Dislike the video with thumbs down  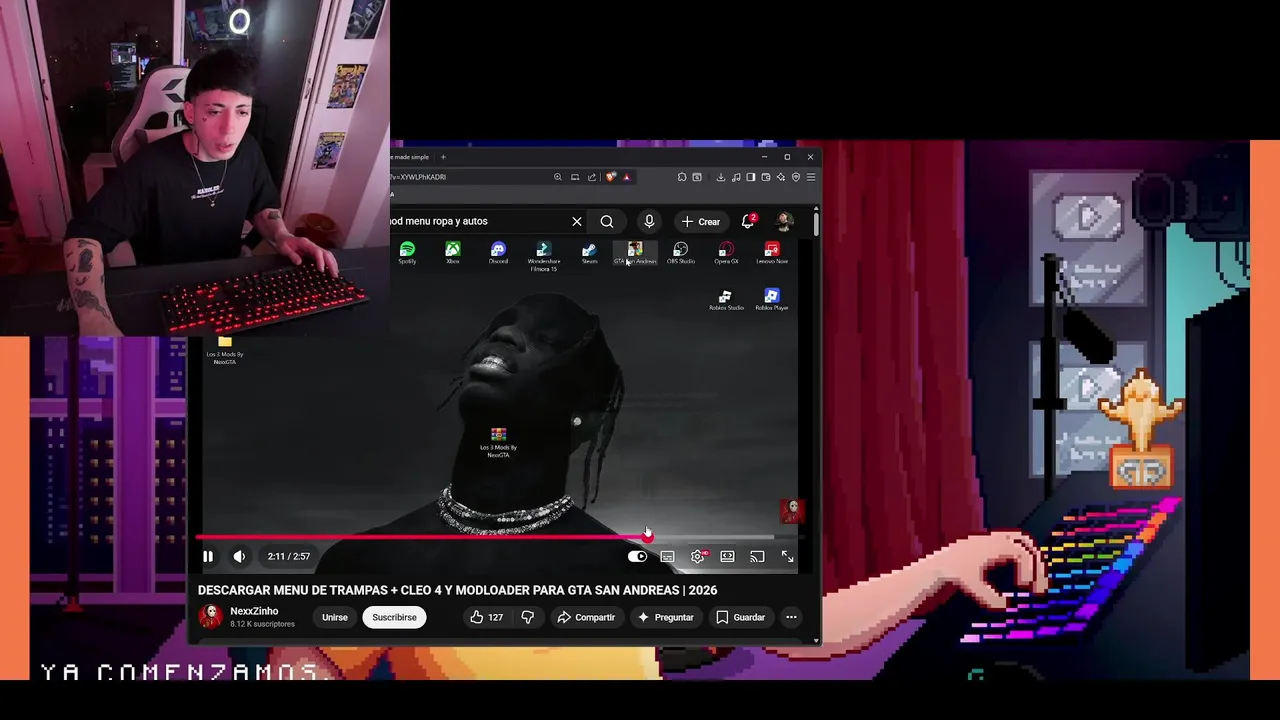coord(528,617)
